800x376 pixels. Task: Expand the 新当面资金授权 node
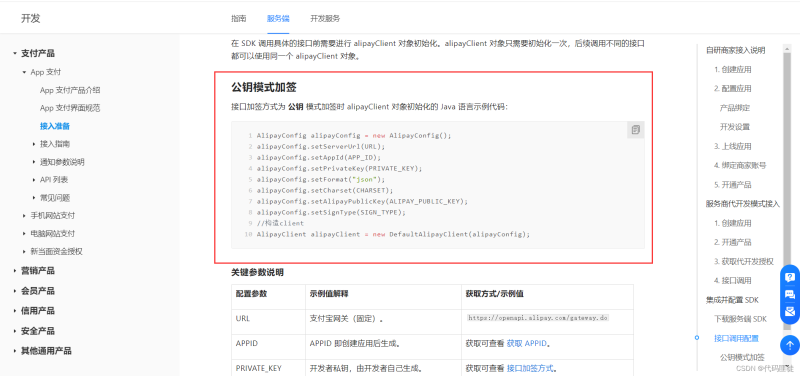point(24,252)
